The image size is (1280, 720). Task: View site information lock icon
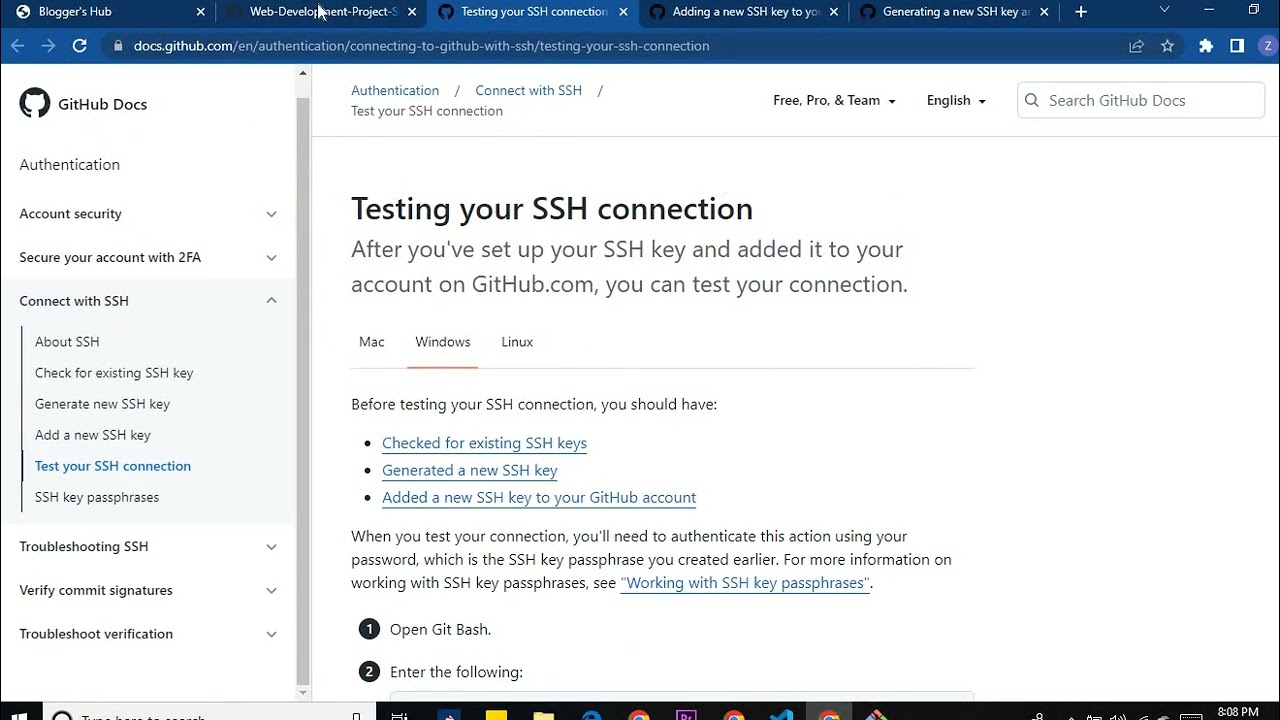(118, 46)
